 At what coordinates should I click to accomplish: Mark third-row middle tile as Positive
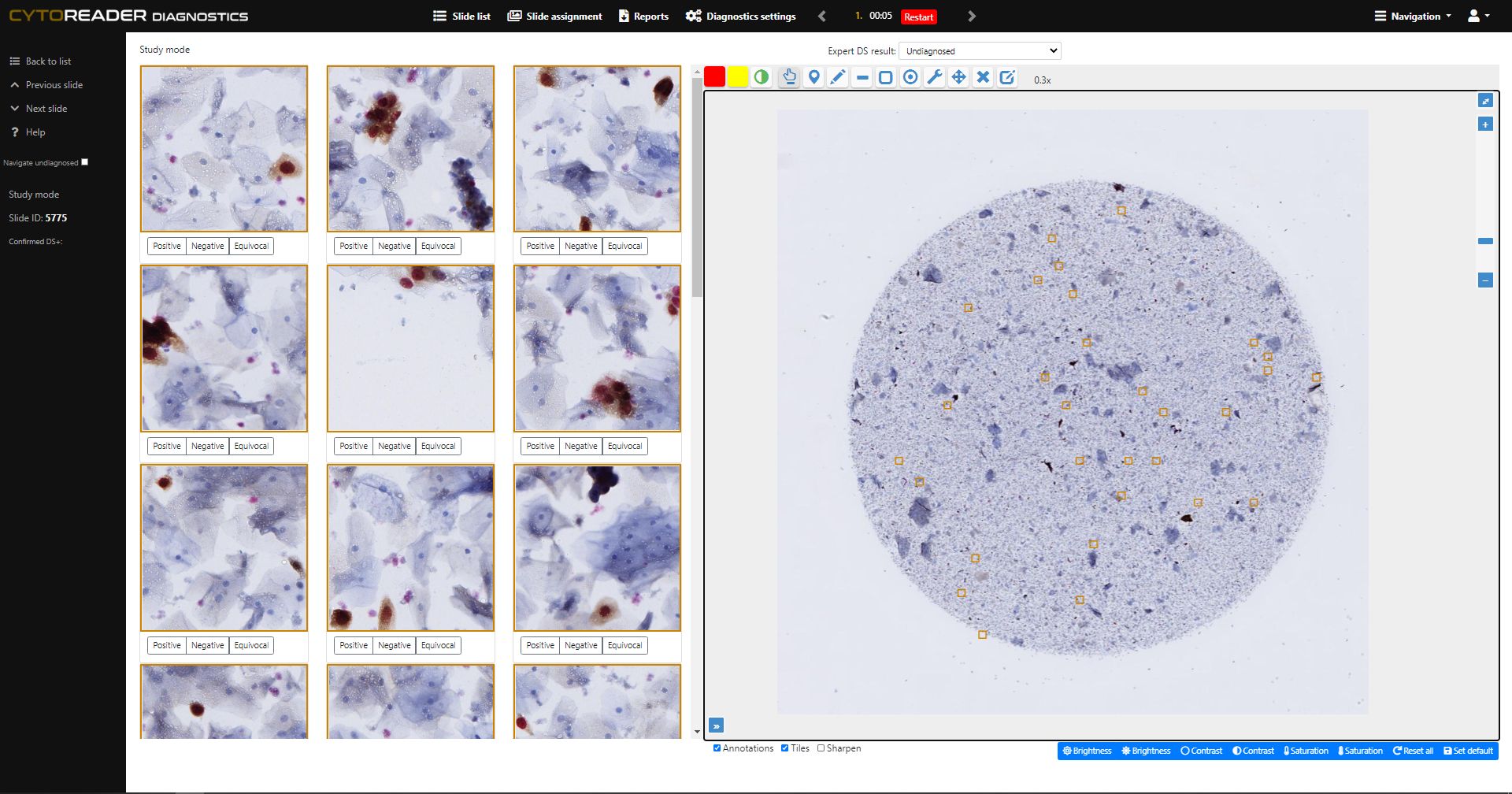click(x=354, y=645)
